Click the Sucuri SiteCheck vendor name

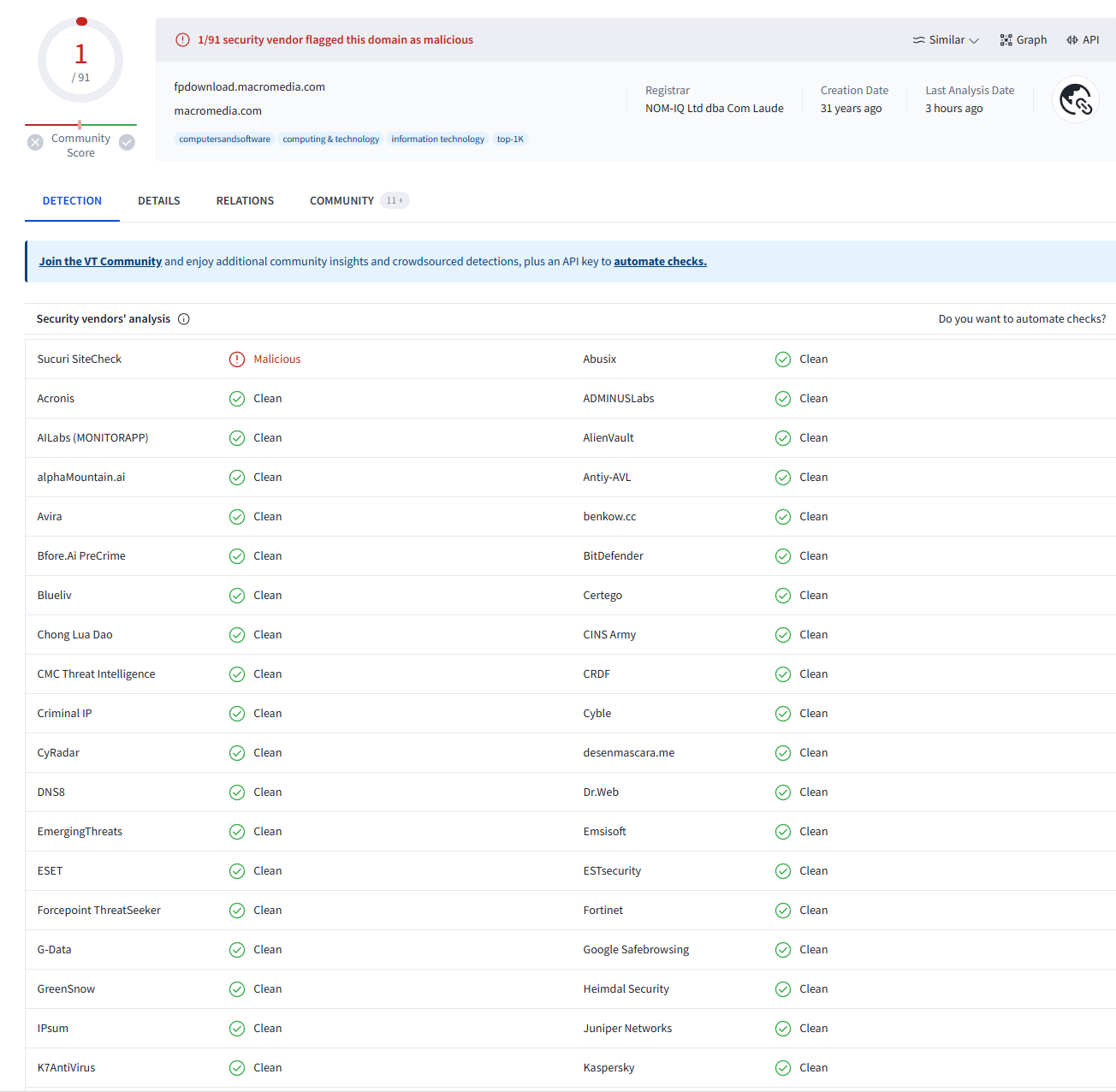[80, 359]
